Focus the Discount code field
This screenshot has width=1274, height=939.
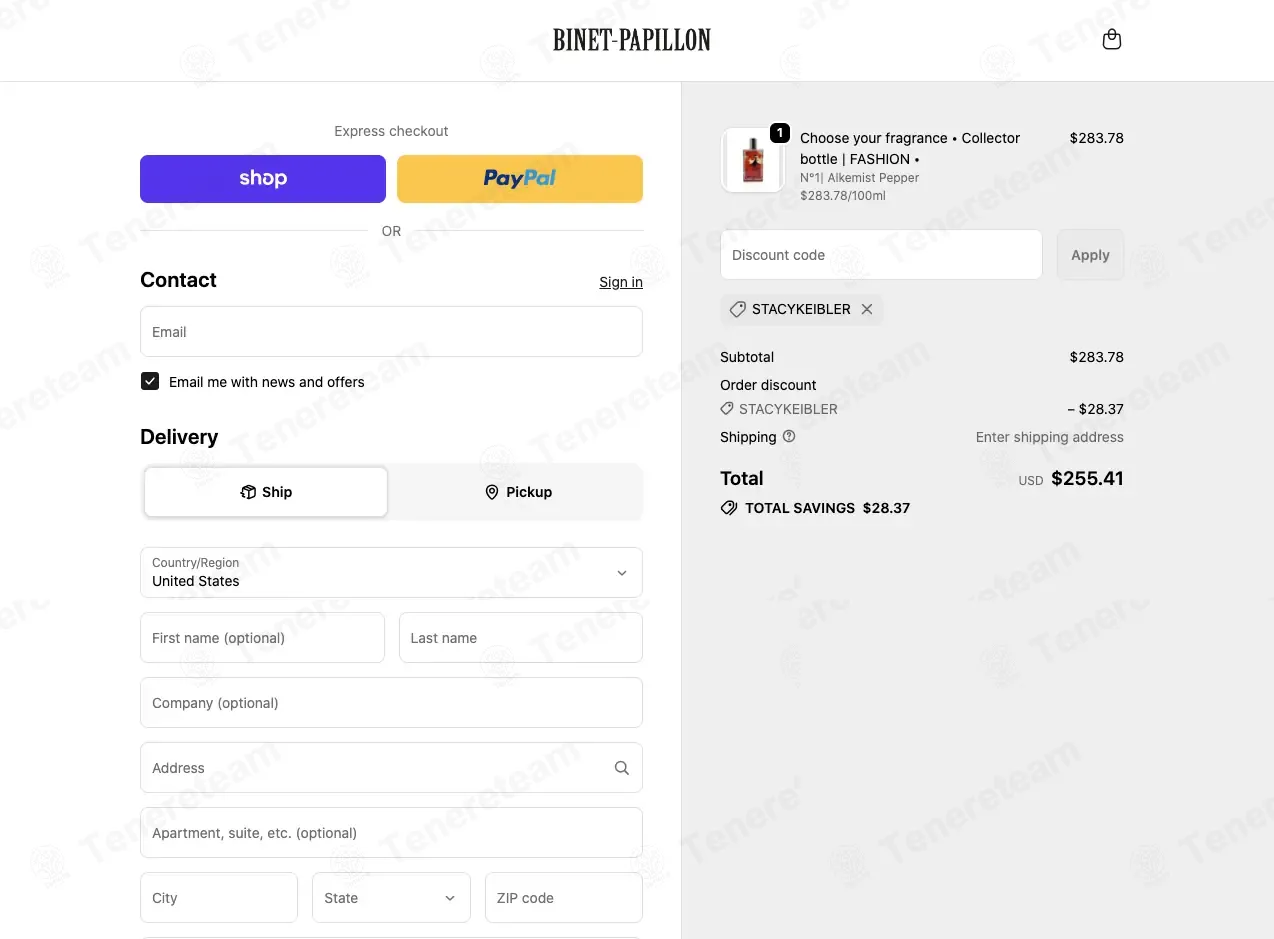tap(881, 255)
